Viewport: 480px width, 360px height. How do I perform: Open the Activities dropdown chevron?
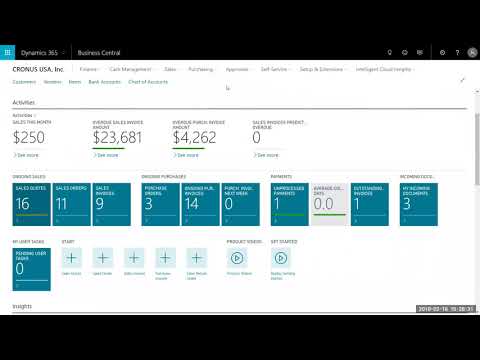[35, 115]
